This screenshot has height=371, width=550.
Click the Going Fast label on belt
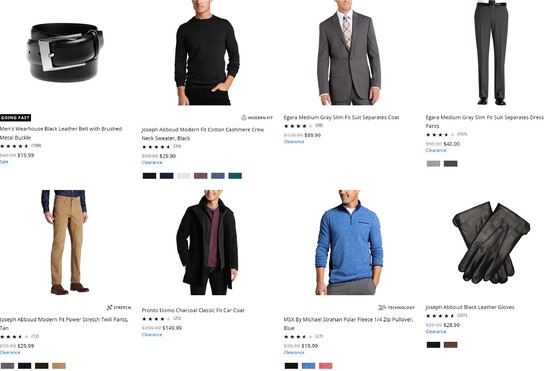tap(15, 118)
